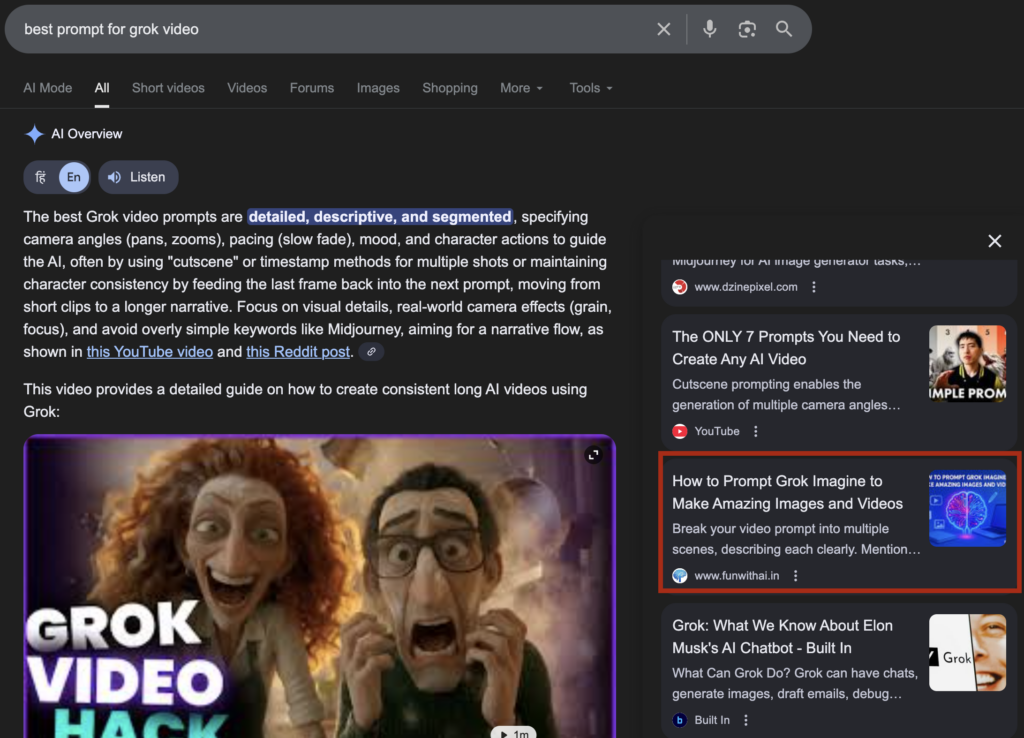Click the AI Overview sparkle icon

tap(34, 133)
